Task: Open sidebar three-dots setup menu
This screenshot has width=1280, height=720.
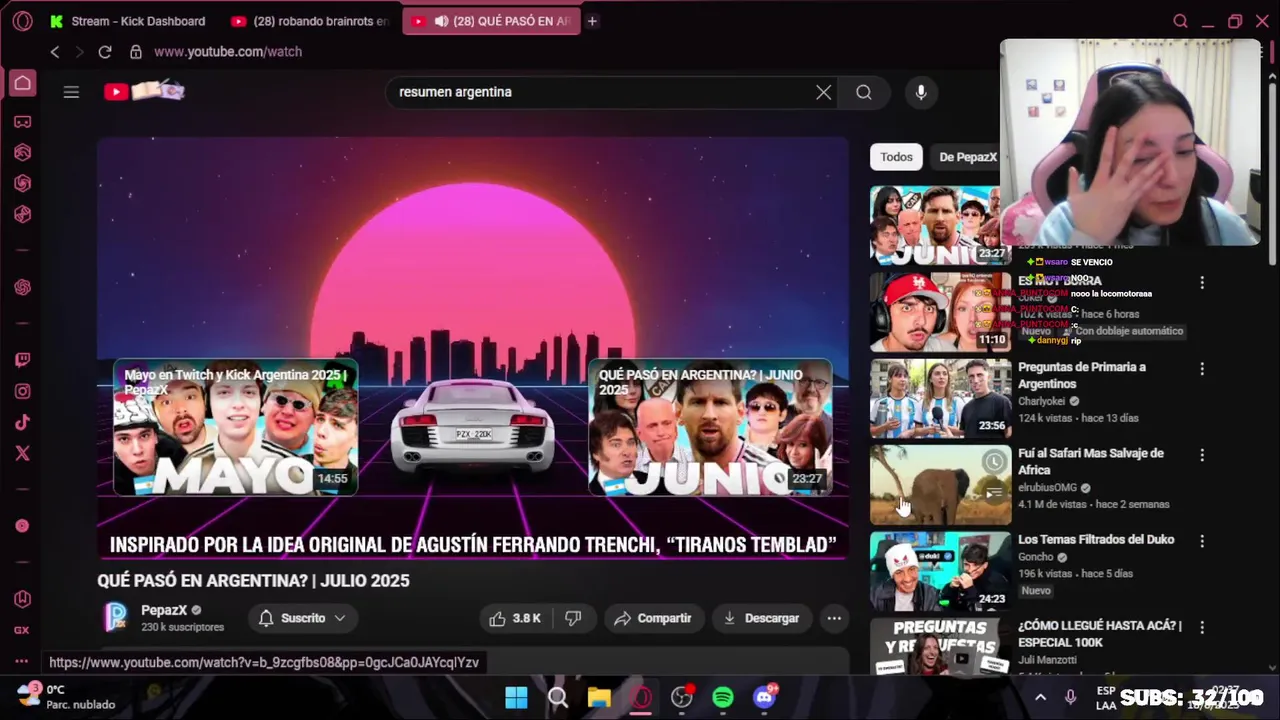Action: coord(22,661)
